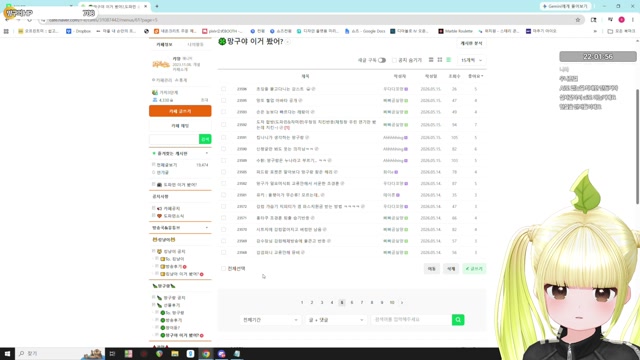Open the Google Docs bookmark
This screenshot has width=640, height=360.
pos(365,31)
